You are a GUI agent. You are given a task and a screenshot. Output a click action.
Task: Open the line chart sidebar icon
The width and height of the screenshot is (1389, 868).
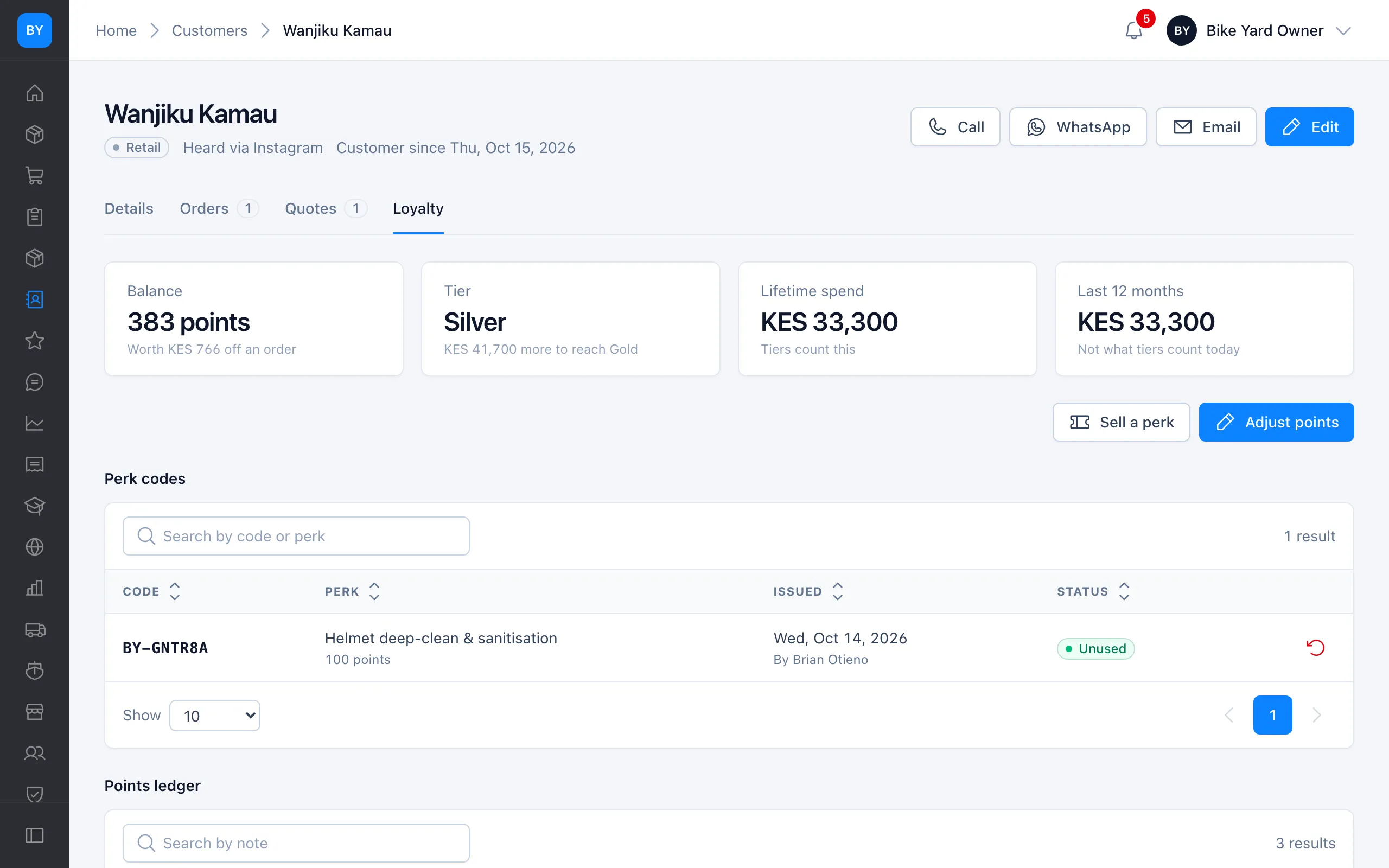tap(34, 423)
